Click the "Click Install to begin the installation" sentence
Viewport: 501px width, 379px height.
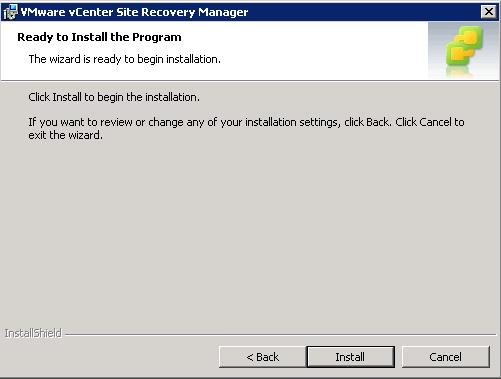(x=114, y=97)
